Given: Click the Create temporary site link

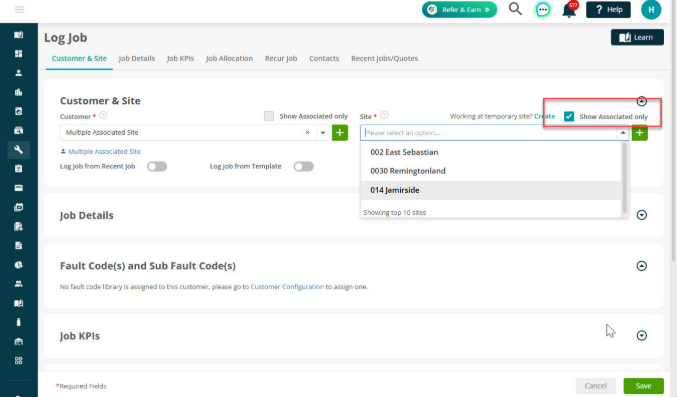Looking at the screenshot, I should click(x=544, y=116).
